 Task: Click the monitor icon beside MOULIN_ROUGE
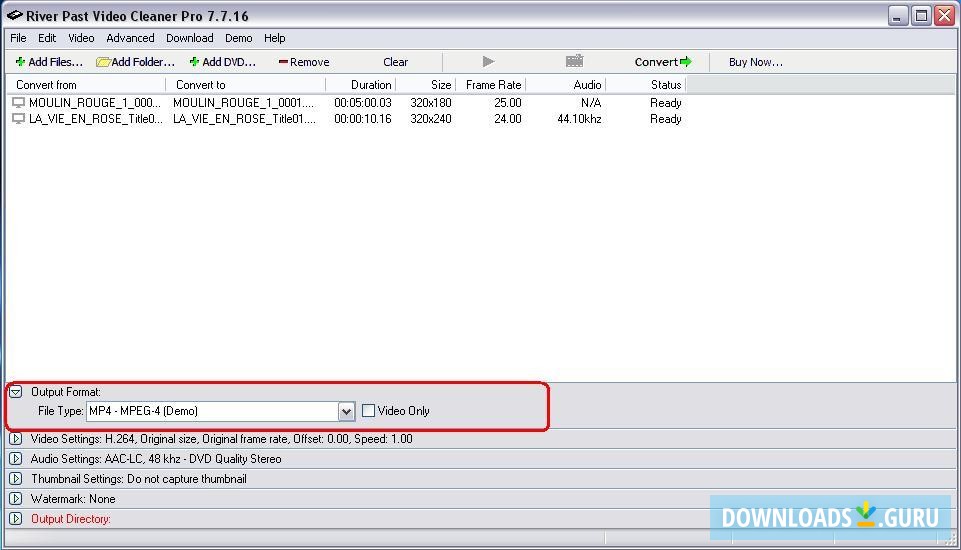(x=18, y=102)
